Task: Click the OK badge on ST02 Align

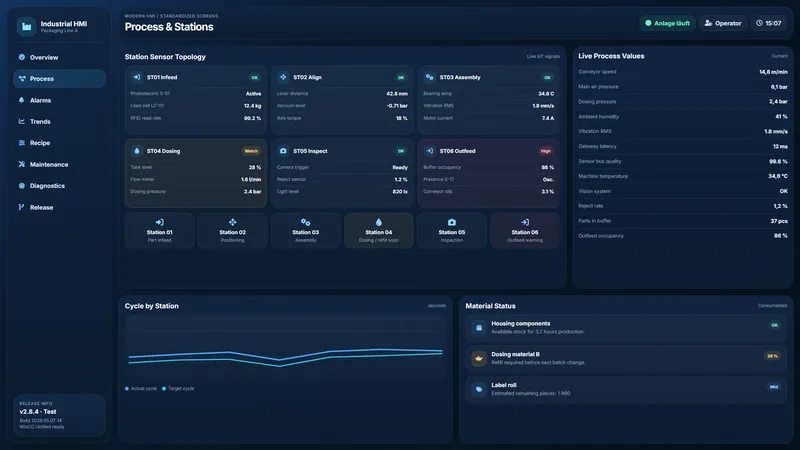Action: (x=401, y=78)
